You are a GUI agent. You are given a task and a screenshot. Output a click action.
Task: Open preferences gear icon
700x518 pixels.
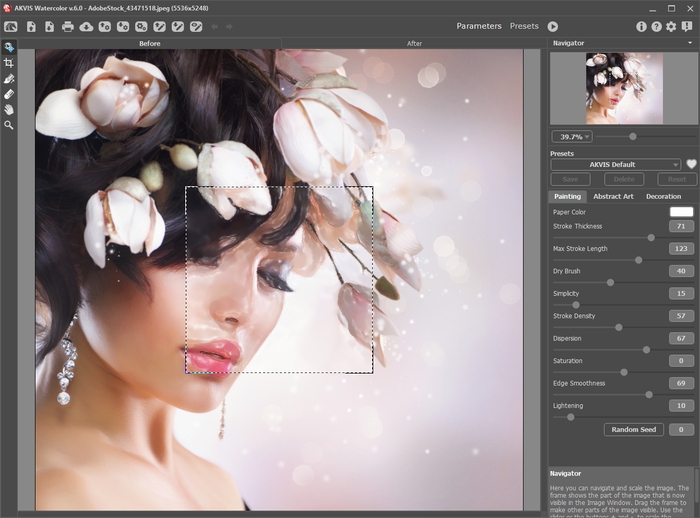click(671, 27)
